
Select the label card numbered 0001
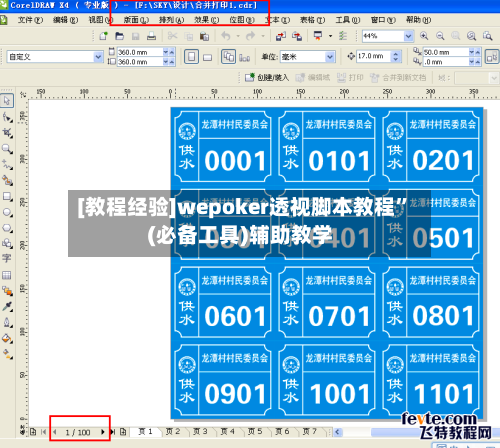point(222,146)
